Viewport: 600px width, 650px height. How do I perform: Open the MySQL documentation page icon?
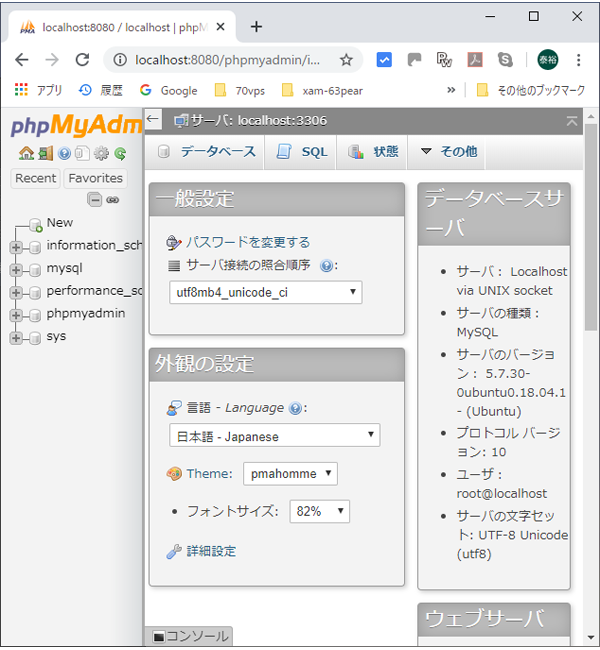pyautogui.click(x=83, y=153)
